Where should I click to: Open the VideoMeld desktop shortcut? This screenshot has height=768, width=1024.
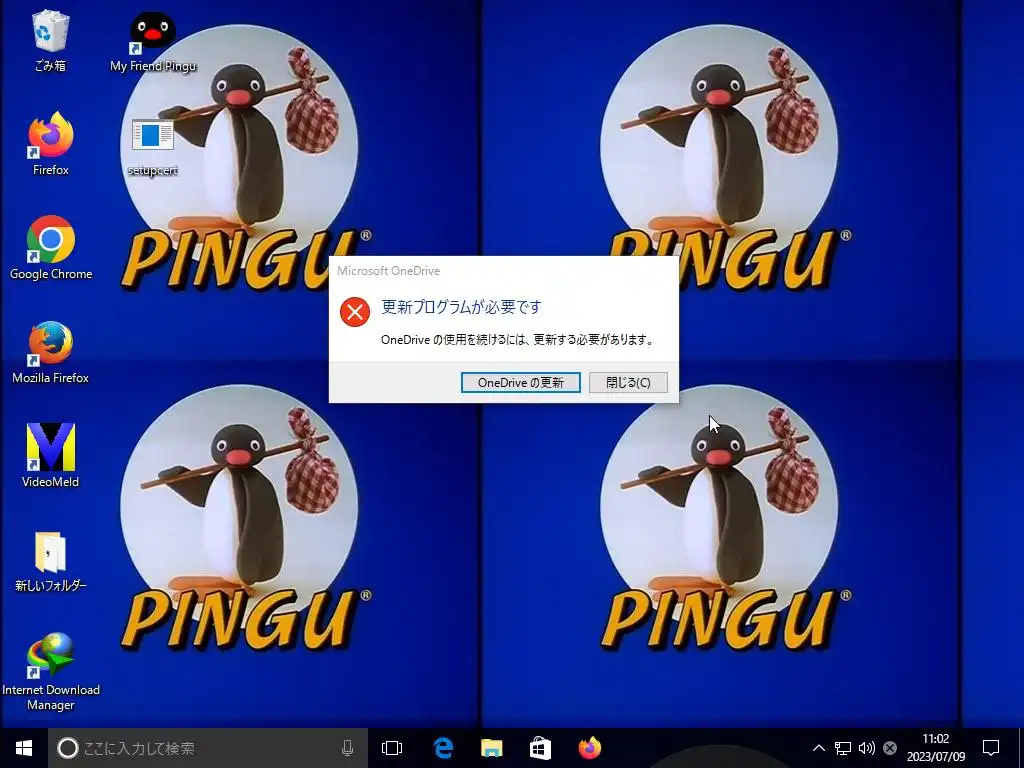50,455
